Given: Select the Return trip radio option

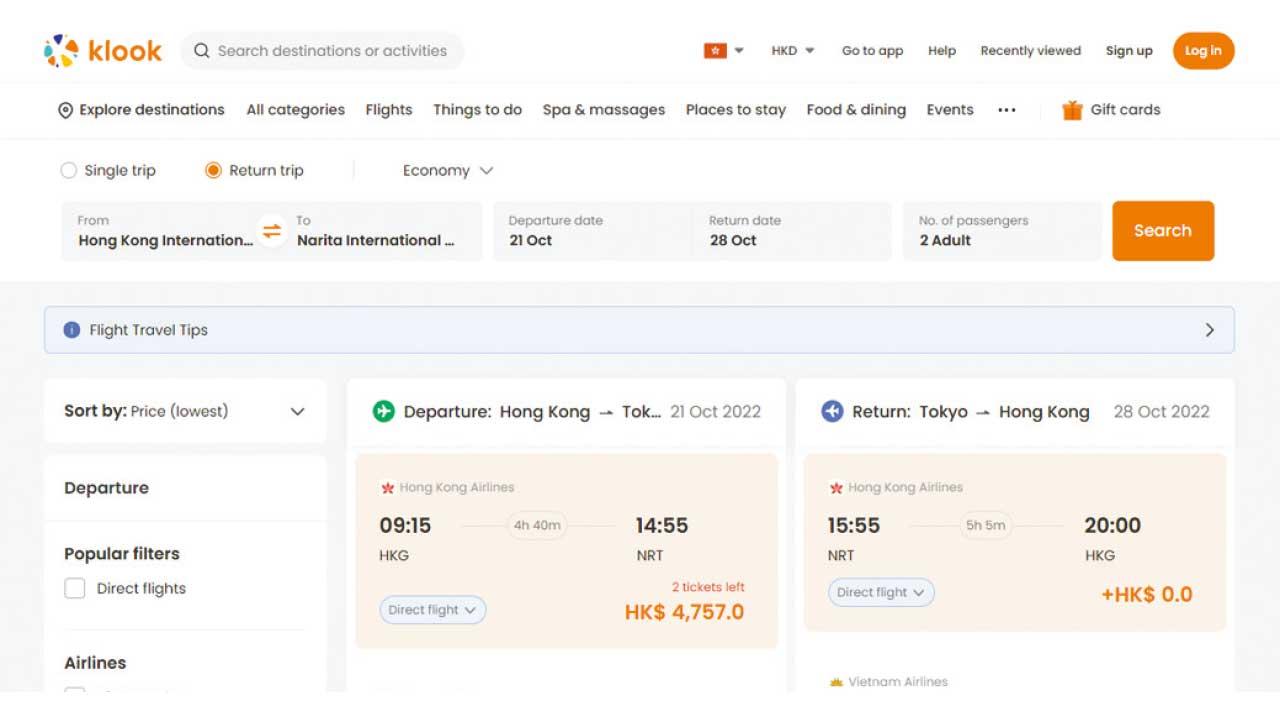Looking at the screenshot, I should (213, 171).
